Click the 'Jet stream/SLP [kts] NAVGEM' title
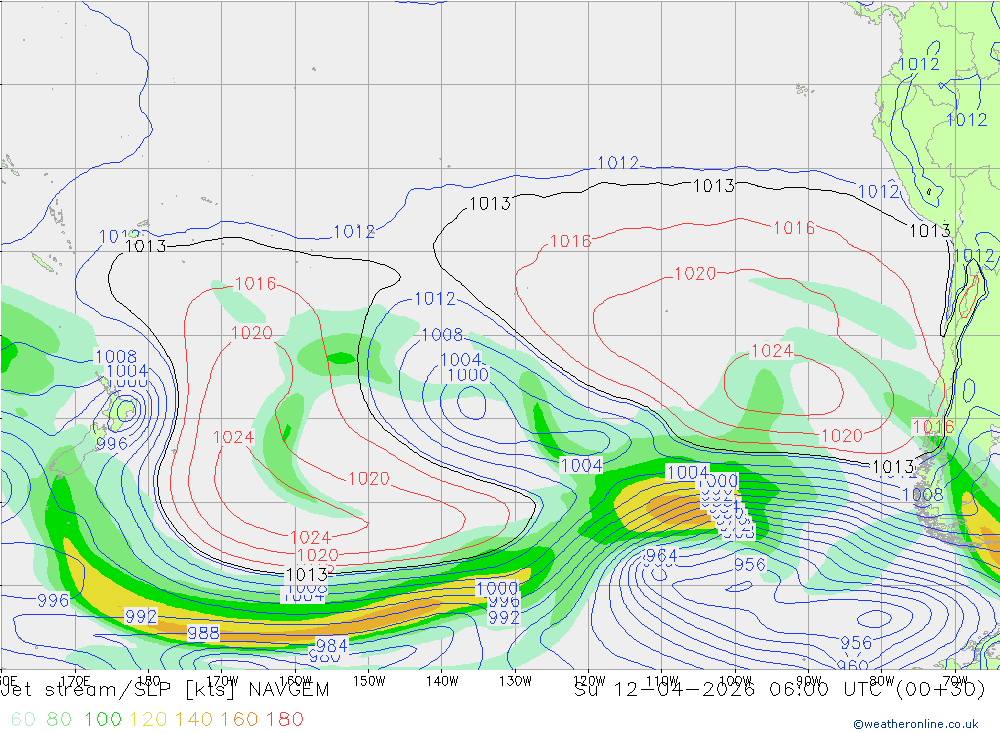This screenshot has width=1000, height=733. coord(165,690)
